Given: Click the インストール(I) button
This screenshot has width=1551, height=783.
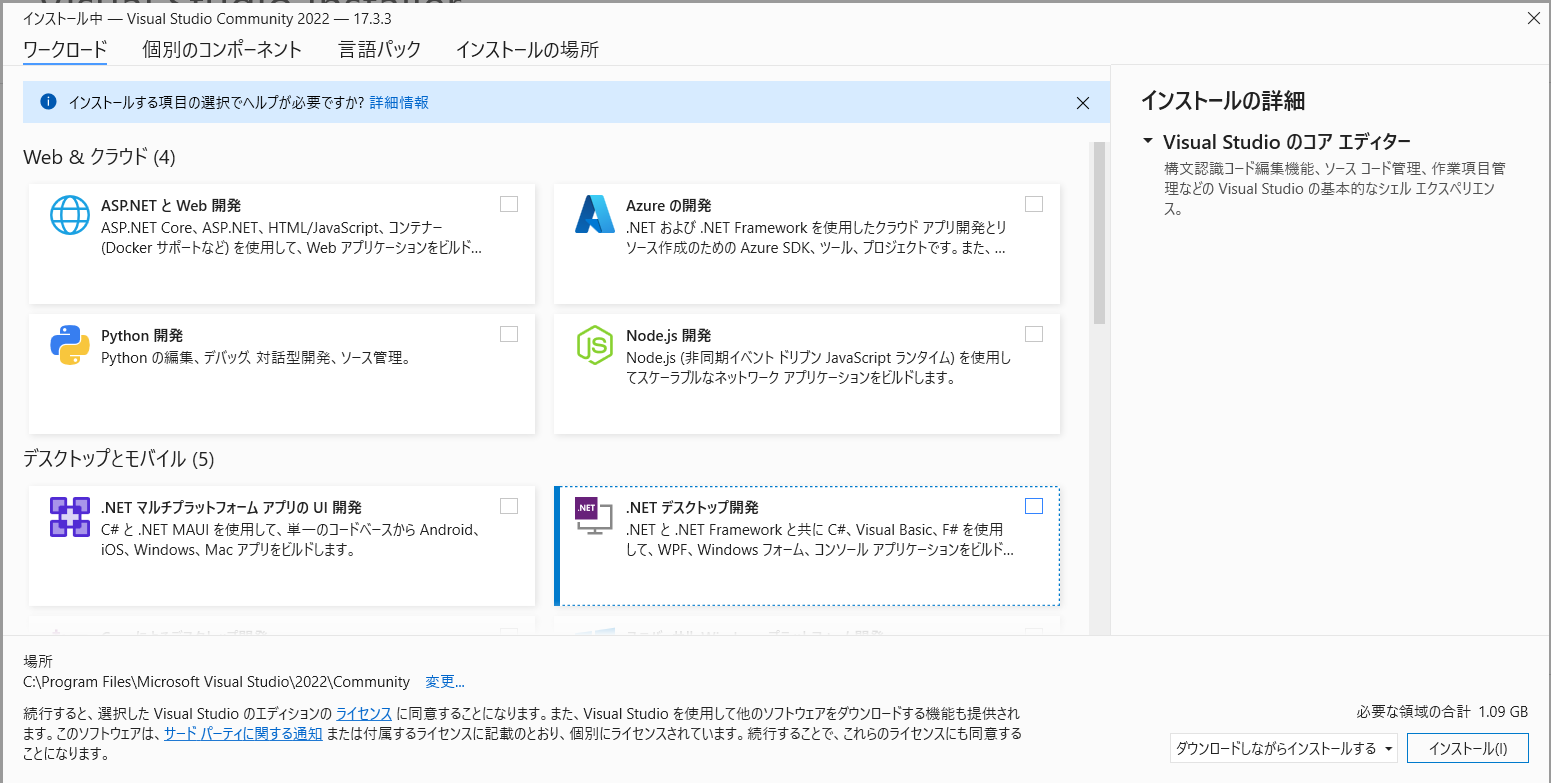Looking at the screenshot, I should [x=1468, y=748].
